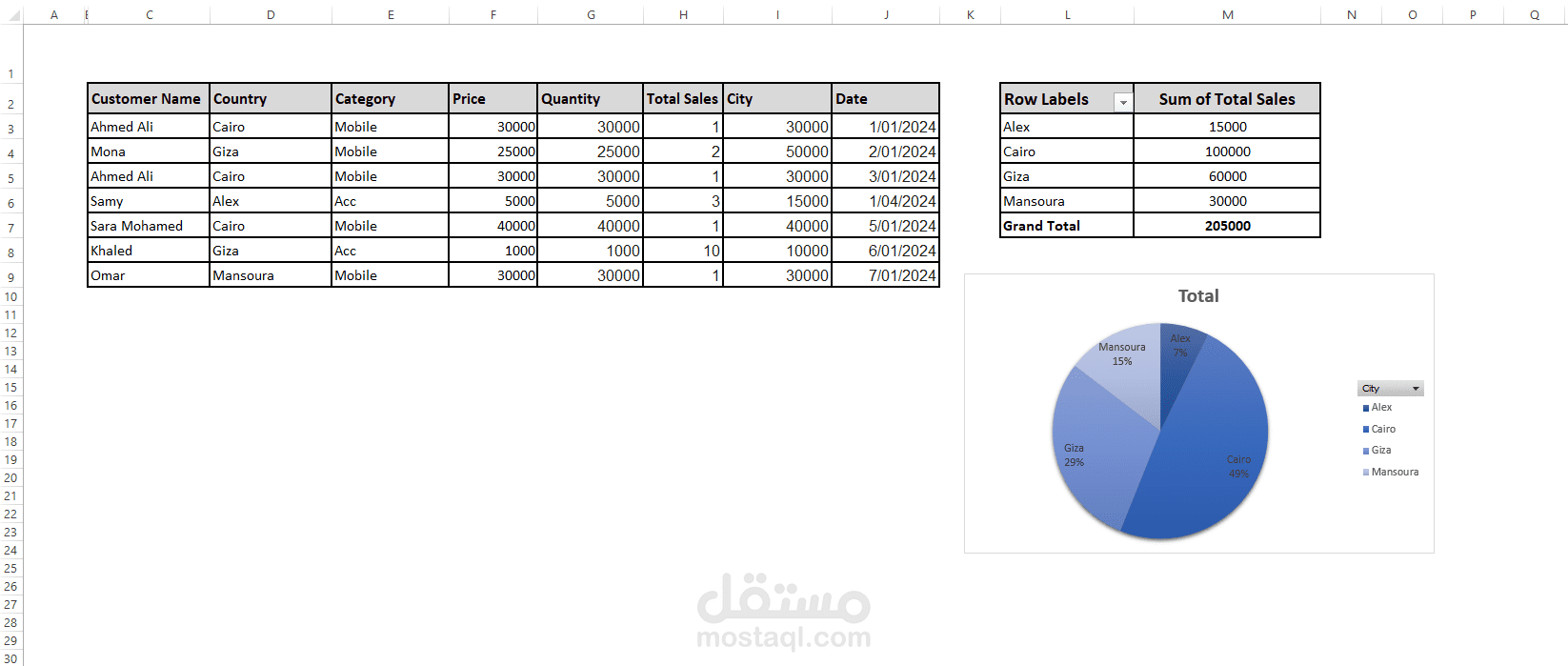This screenshot has width=1568, height=666.
Task: Select the date cell 6/01/2024
Action: [886, 251]
